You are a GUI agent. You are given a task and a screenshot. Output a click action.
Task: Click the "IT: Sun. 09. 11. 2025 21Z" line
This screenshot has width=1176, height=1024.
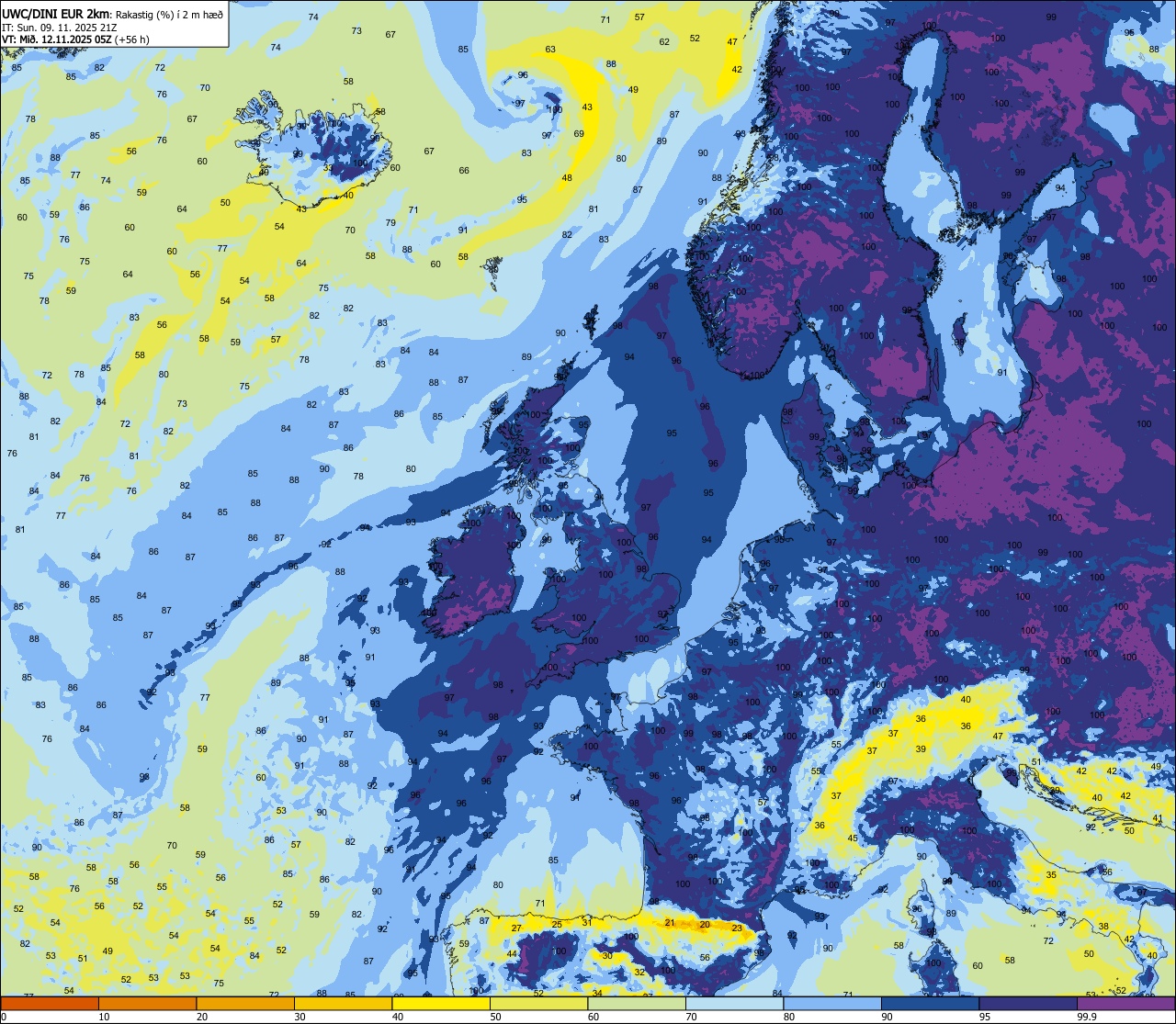tap(60, 27)
